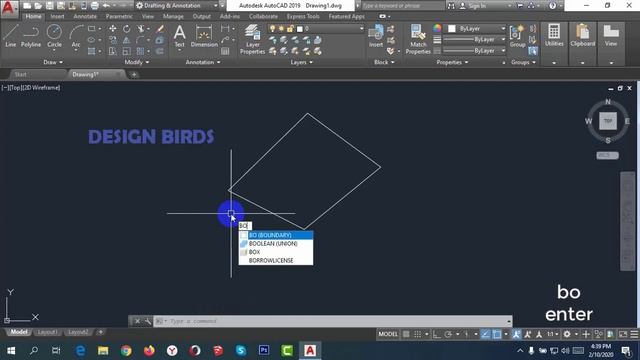The image size is (640, 360).
Task: Click the Rotate tool in Modify panel
Action: [x=127, y=29]
